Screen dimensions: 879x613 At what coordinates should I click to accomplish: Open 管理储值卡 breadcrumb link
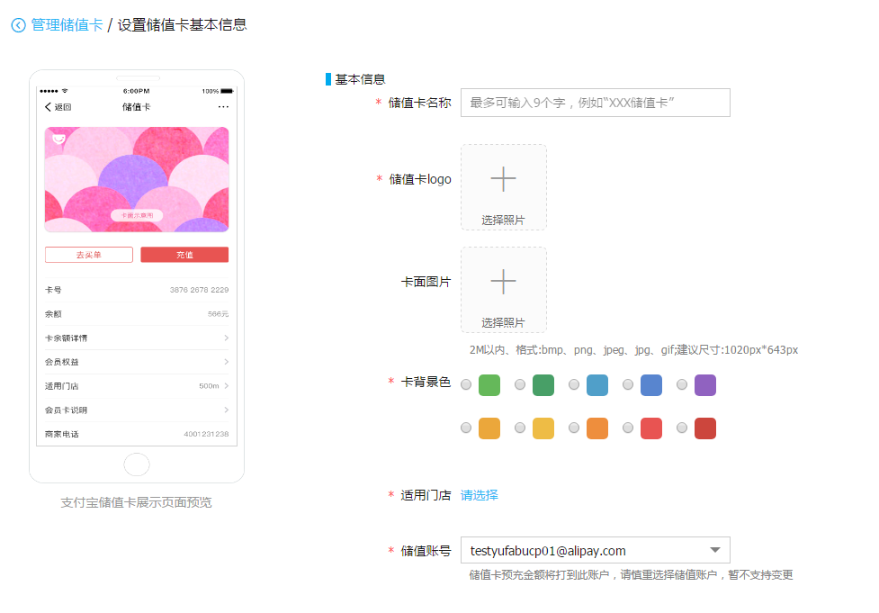[67, 25]
